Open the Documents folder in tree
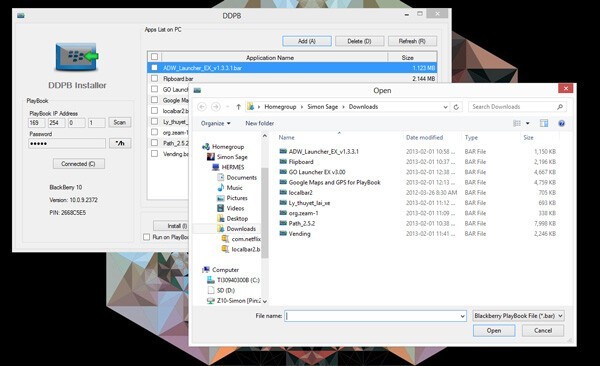Image resolution: width=600 pixels, height=366 pixels. pos(241,178)
